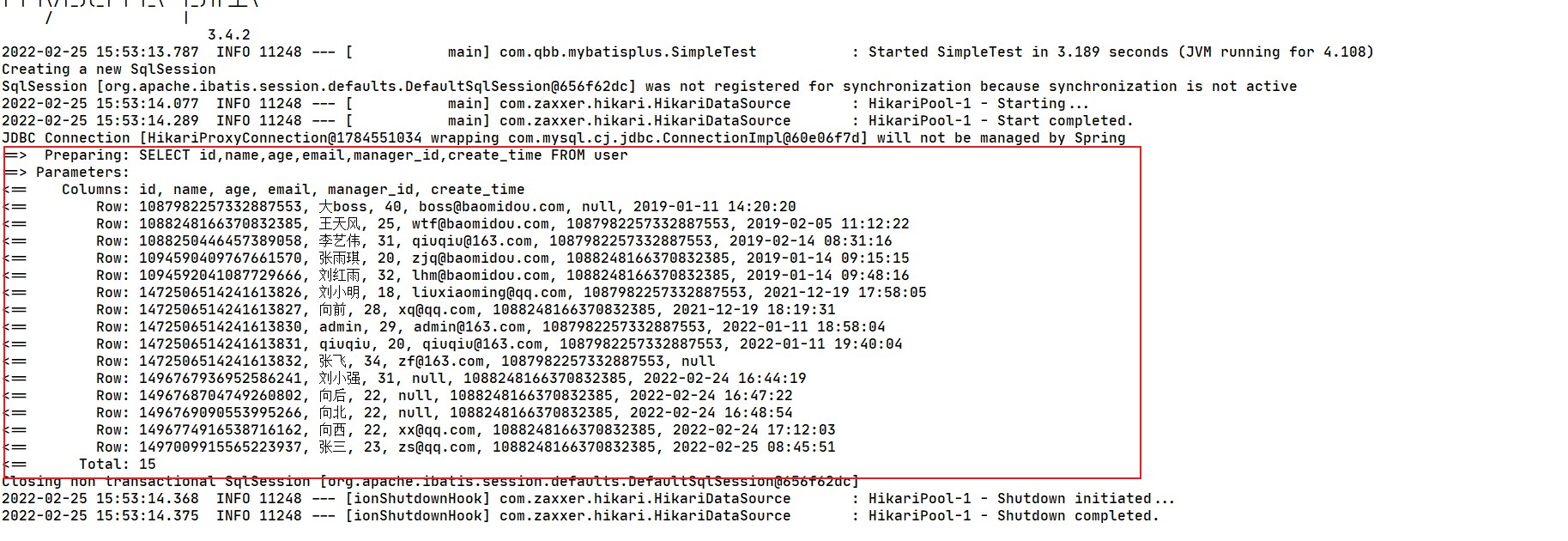This screenshot has width=1568, height=541.
Task: Click the 3.4.2 version number
Action: (x=228, y=35)
